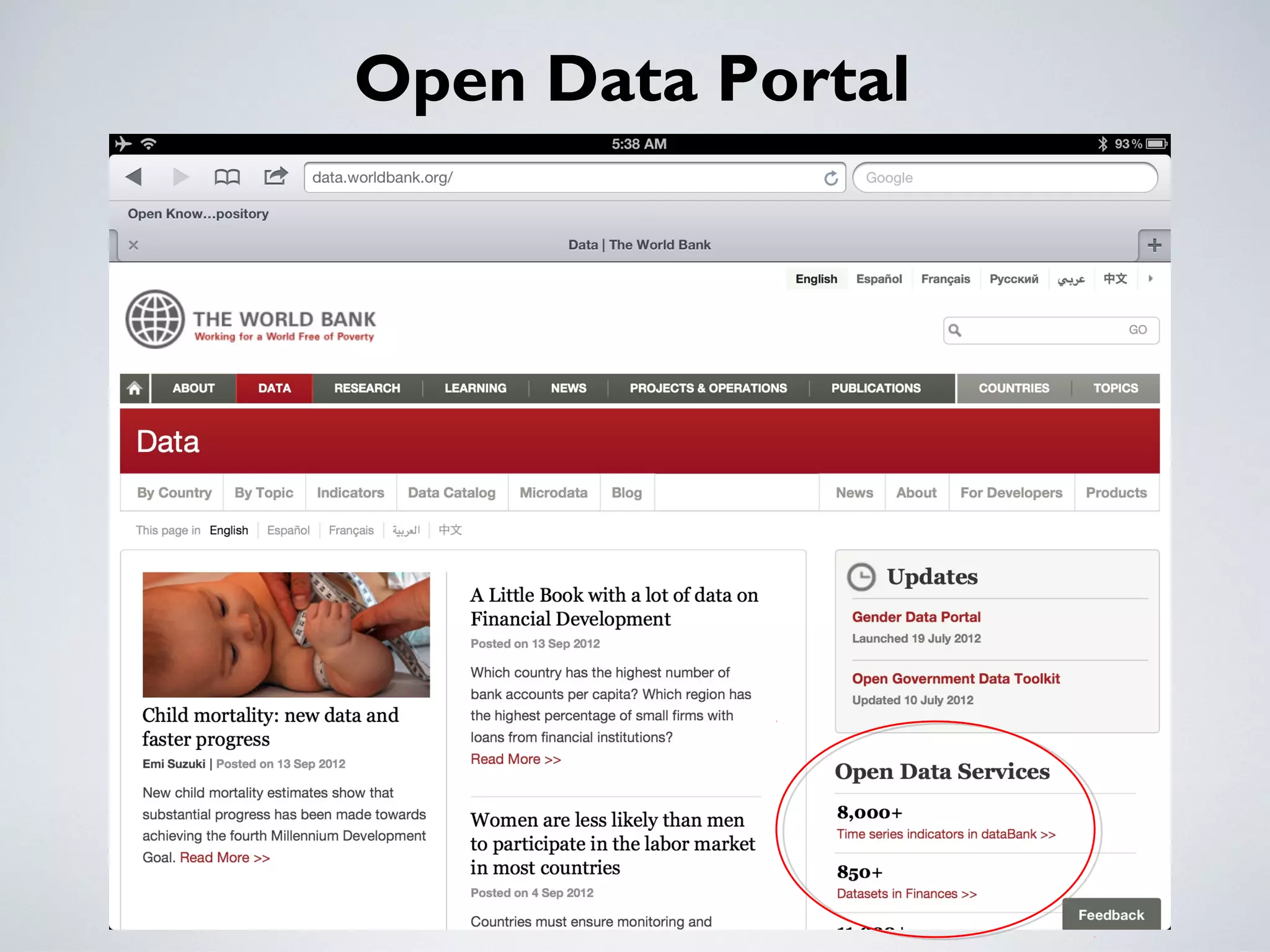Select Русский in top language bar
Screen dimensions: 1270x952
1013,279
